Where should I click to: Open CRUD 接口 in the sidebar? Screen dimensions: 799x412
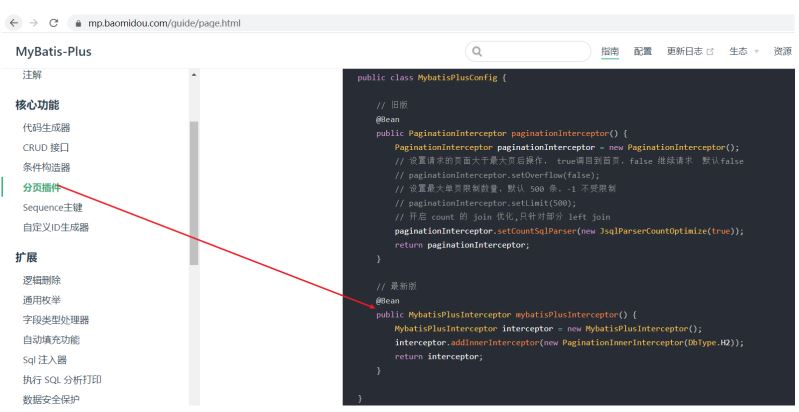(46, 147)
